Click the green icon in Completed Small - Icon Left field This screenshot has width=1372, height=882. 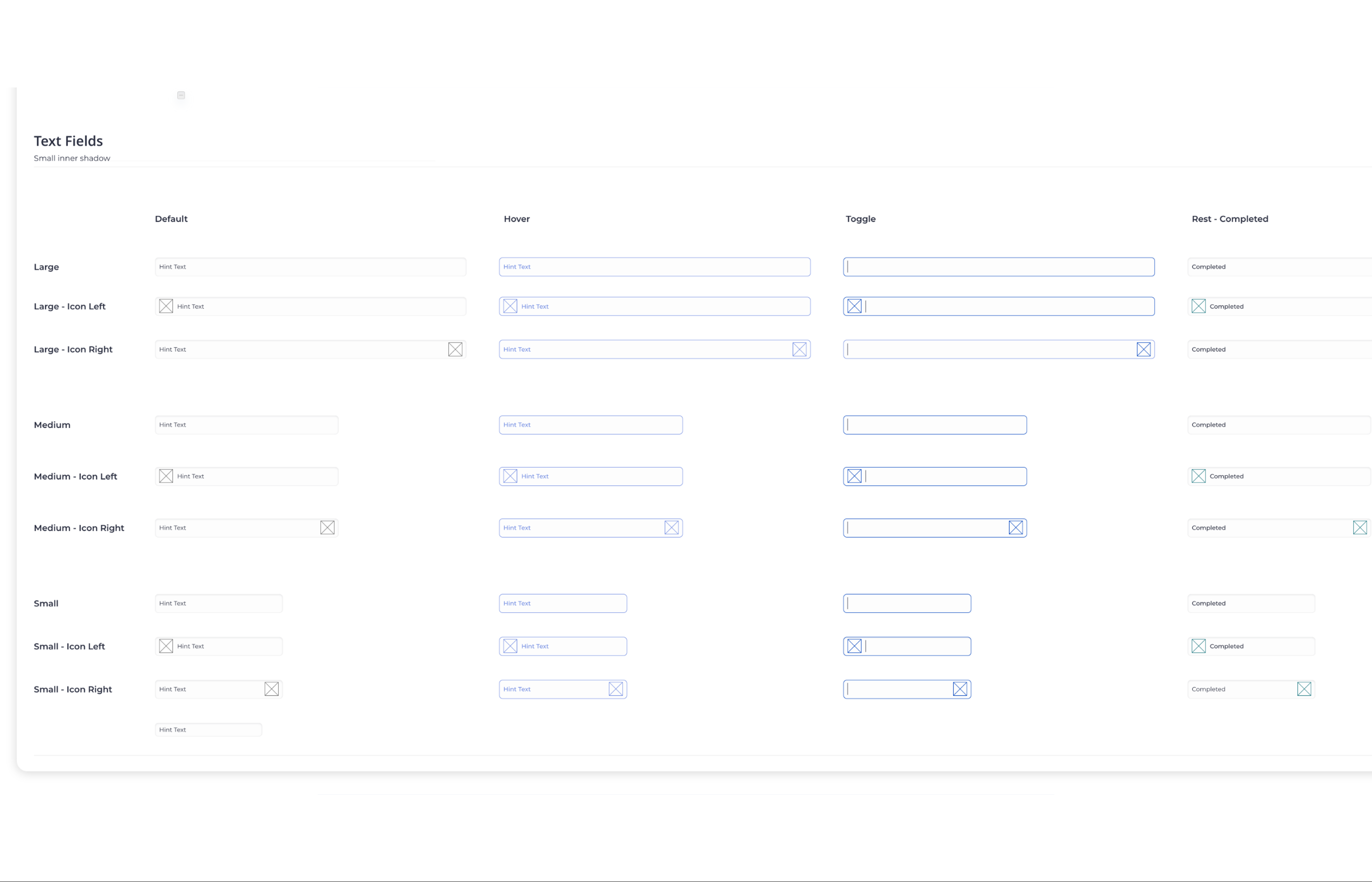(x=1198, y=646)
